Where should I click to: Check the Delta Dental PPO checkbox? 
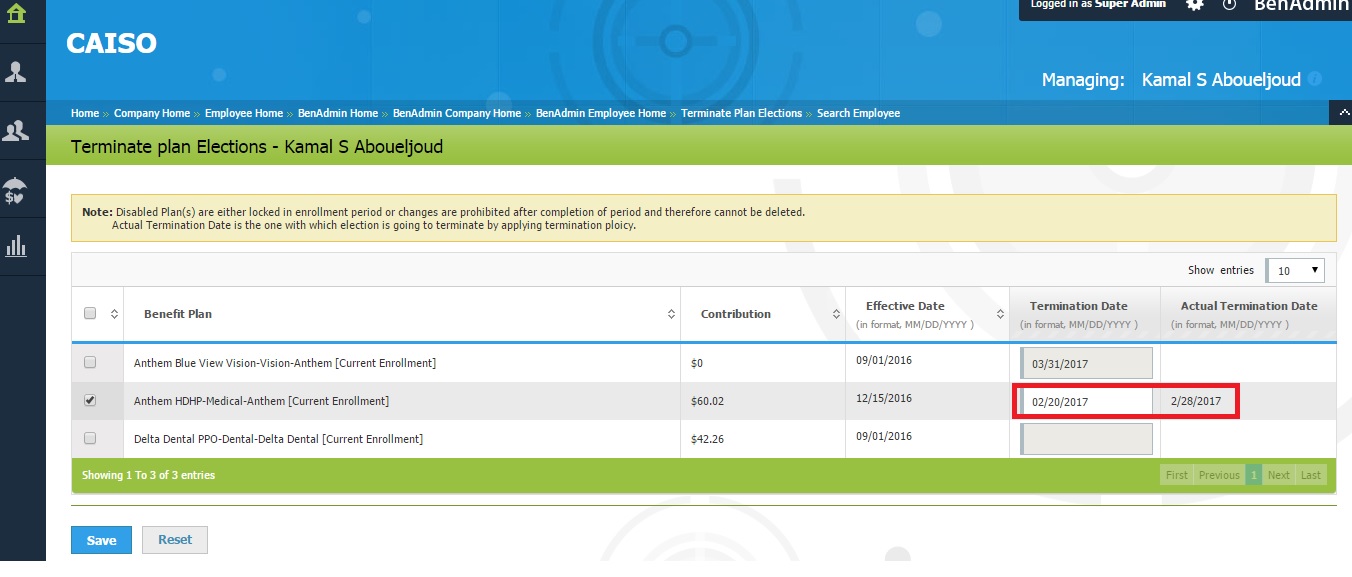(90, 438)
